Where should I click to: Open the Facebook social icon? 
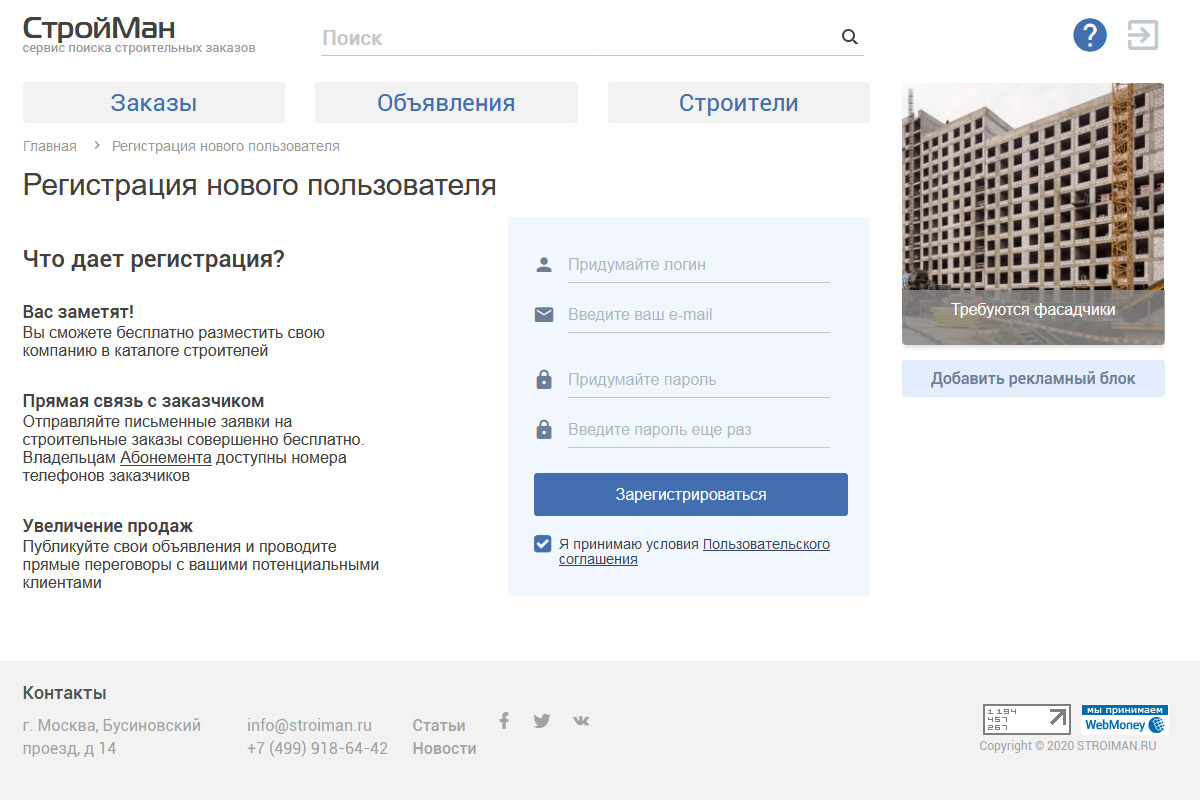tap(504, 721)
